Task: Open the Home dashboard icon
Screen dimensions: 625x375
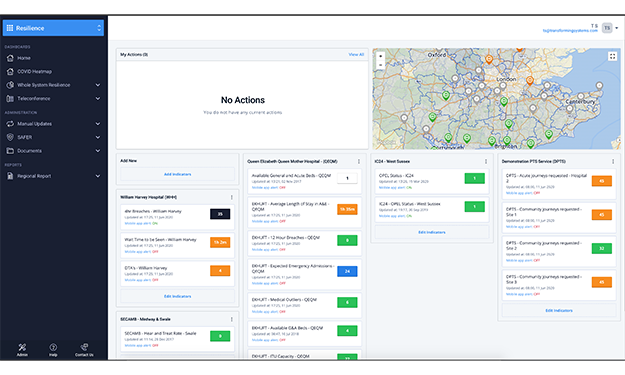Action: tap(10, 58)
